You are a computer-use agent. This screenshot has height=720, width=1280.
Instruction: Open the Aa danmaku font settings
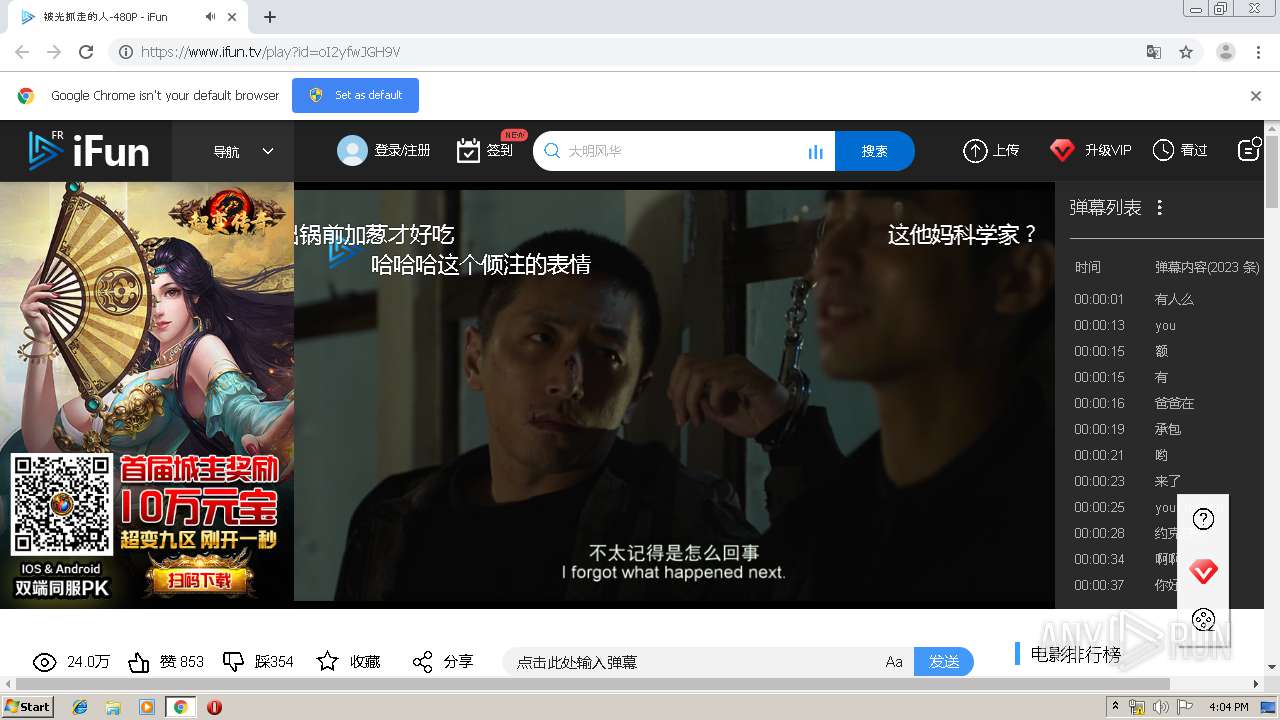894,662
